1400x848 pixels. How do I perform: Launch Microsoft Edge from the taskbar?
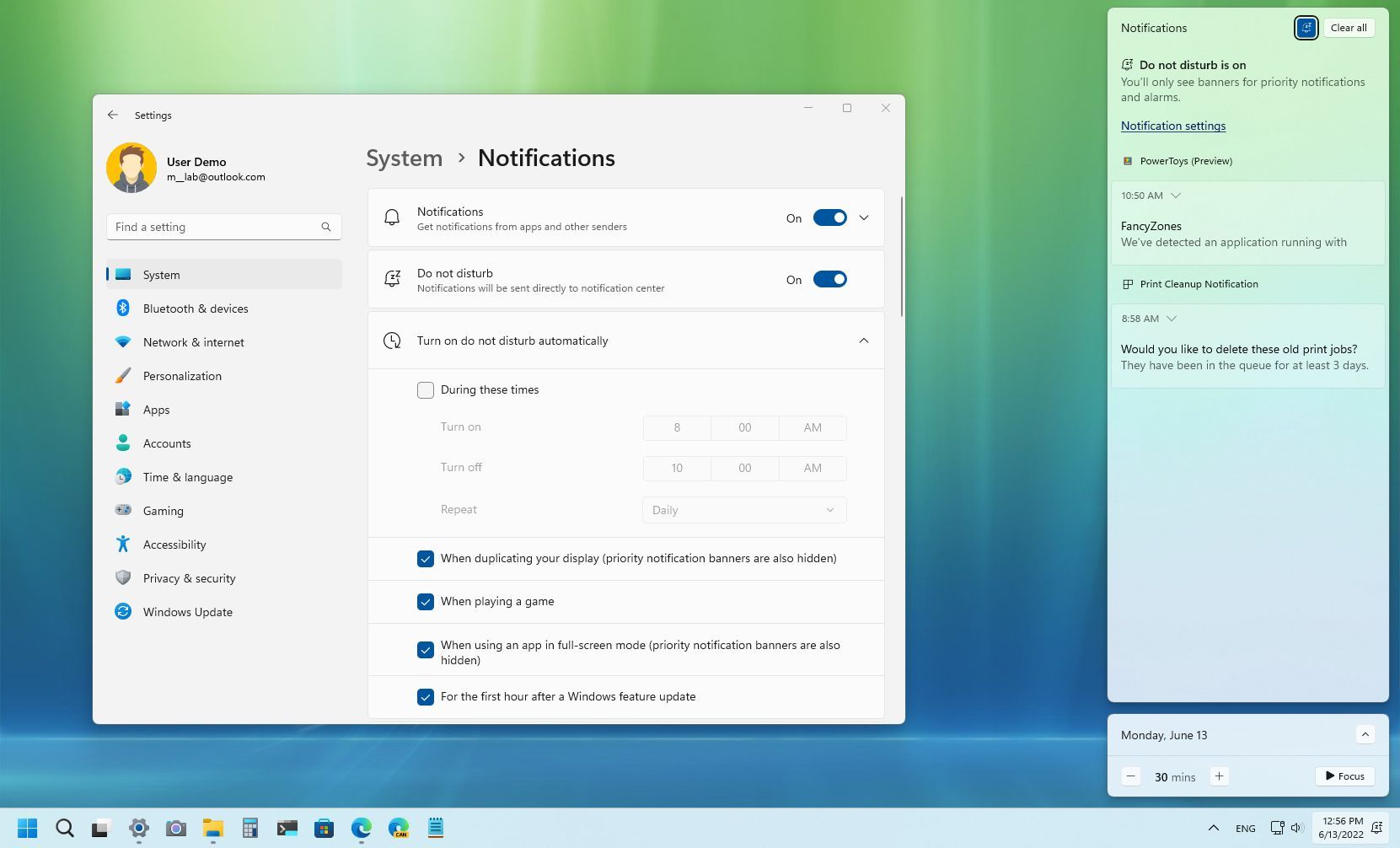pyautogui.click(x=362, y=828)
